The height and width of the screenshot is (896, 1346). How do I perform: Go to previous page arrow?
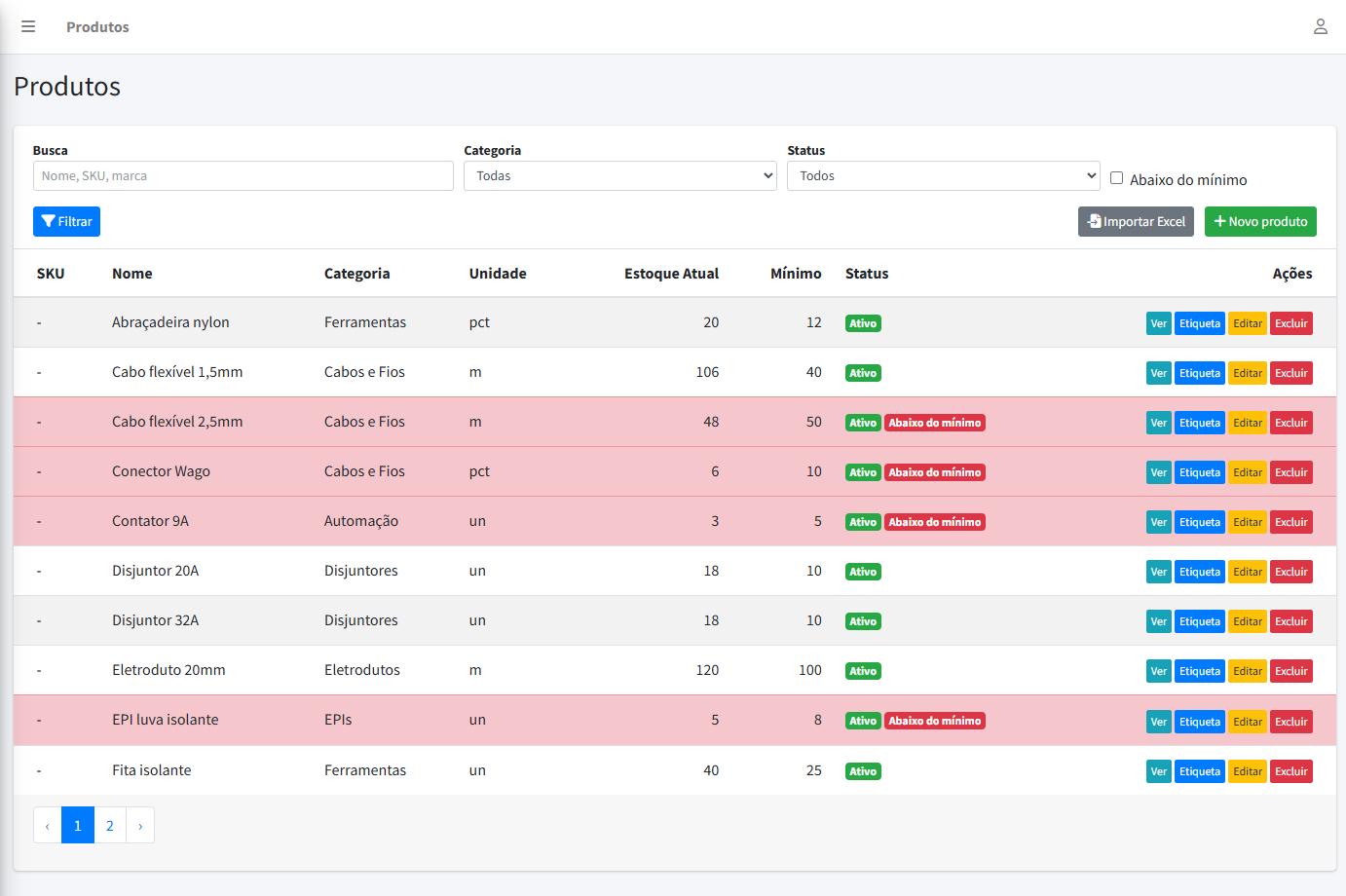[x=47, y=825]
